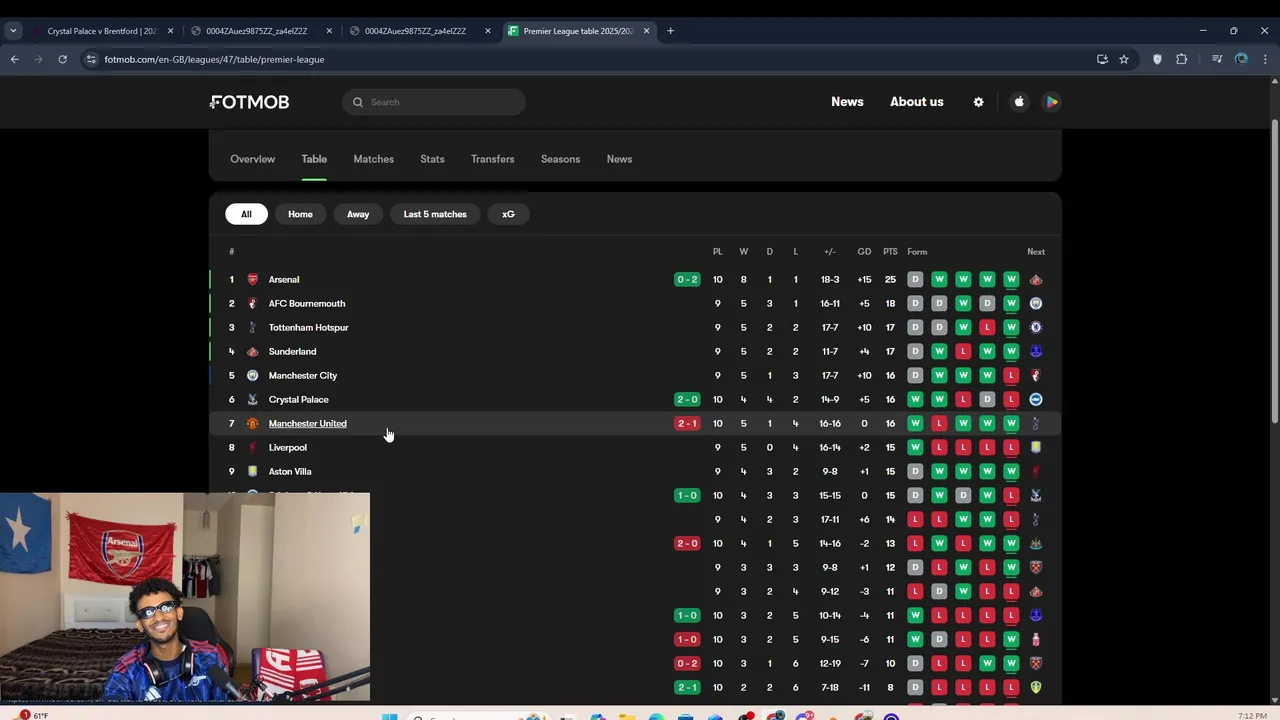Click the page vertical scrollbar
1280x720 pixels.
[1273, 270]
